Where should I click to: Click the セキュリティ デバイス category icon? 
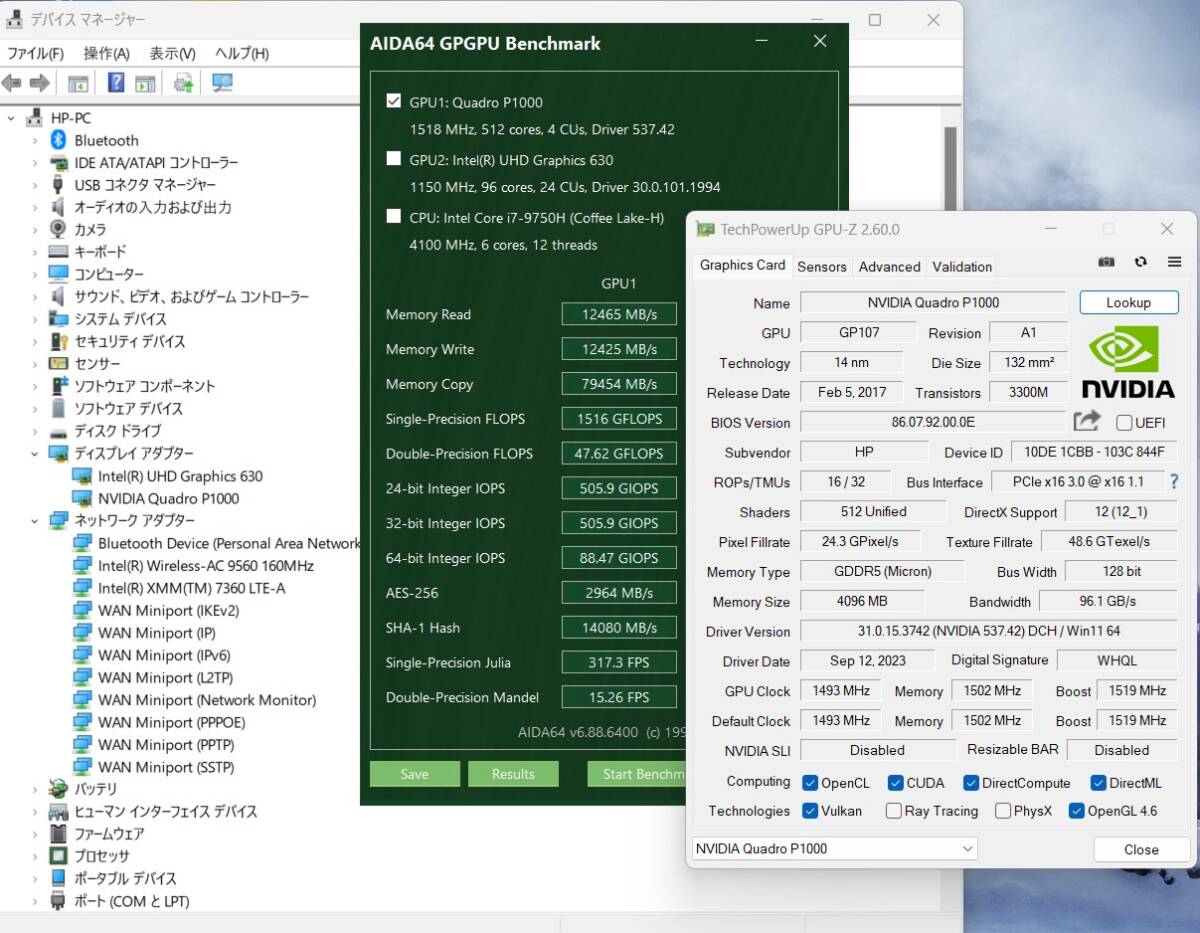coord(58,341)
